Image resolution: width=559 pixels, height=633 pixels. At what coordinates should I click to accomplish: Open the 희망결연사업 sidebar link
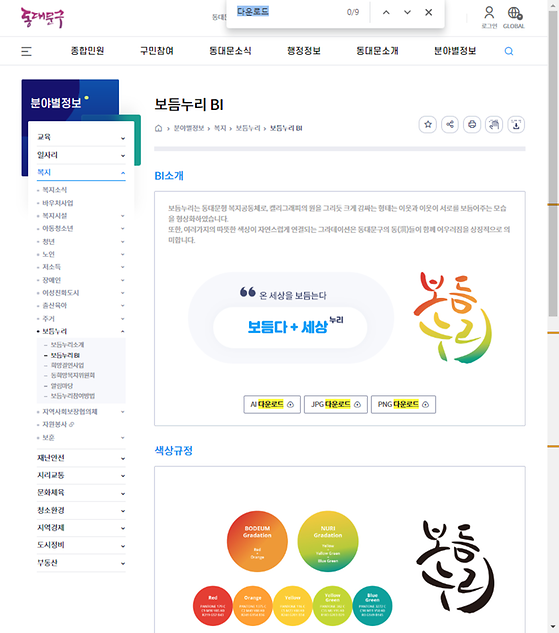pyautogui.click(x=67, y=365)
